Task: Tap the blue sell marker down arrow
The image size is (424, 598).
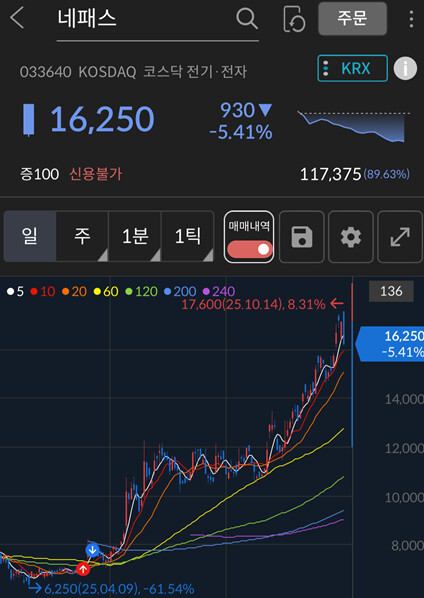Action: tap(92, 550)
